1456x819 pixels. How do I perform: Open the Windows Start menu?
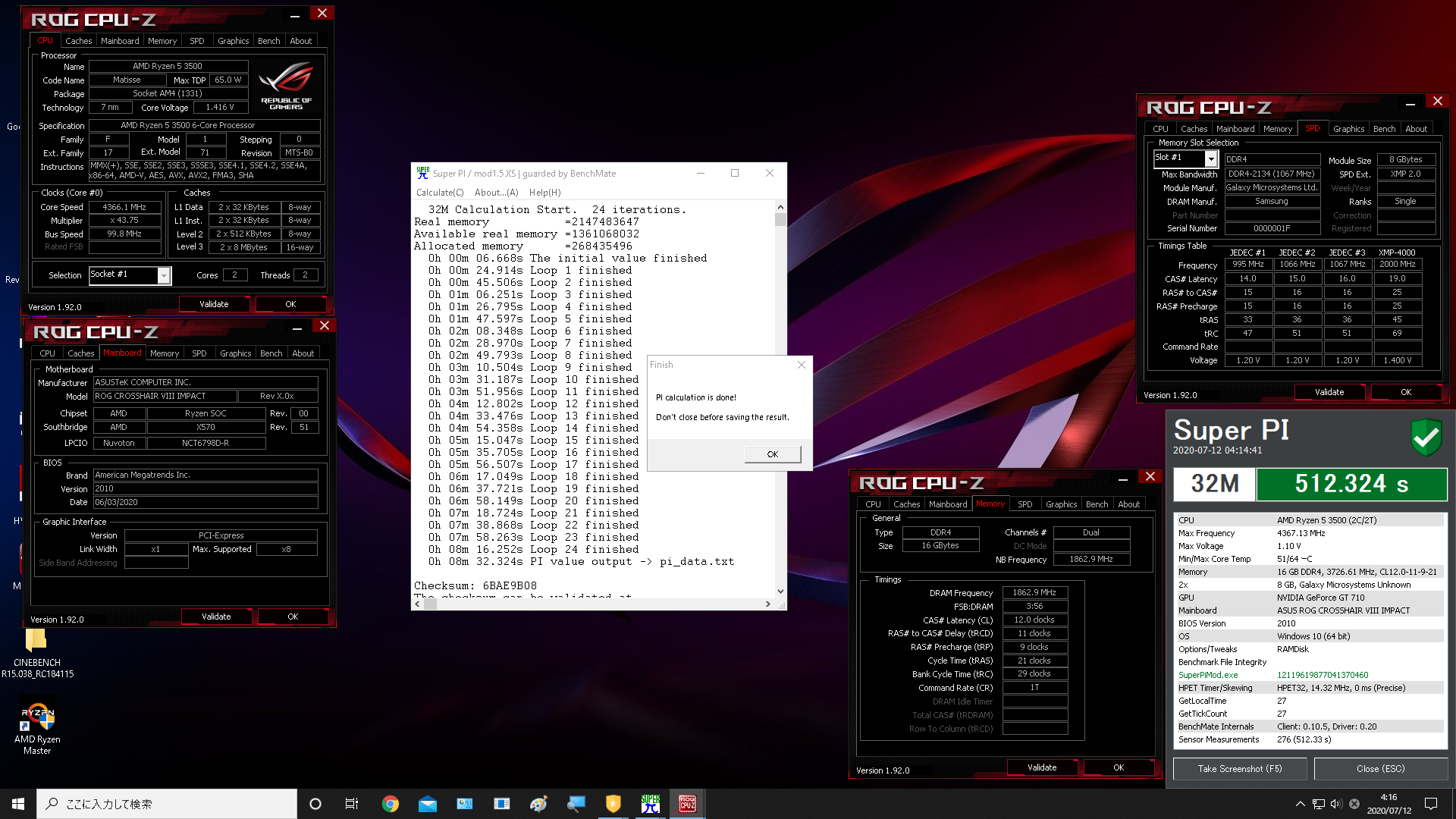(x=18, y=804)
